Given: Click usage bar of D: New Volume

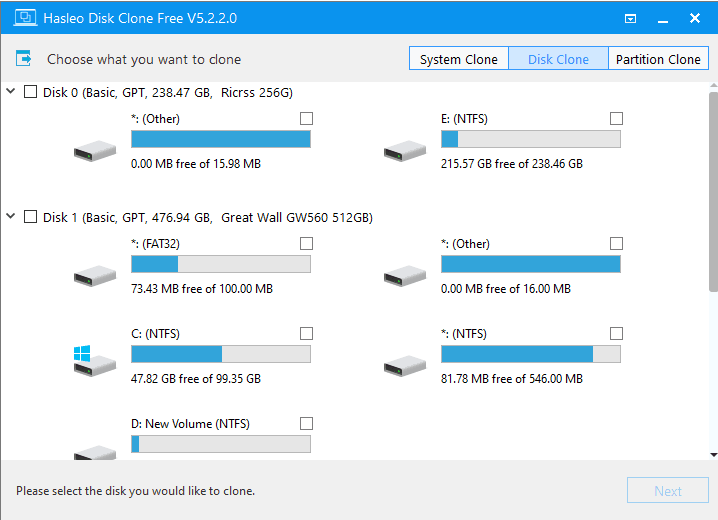Looking at the screenshot, I should point(221,444).
